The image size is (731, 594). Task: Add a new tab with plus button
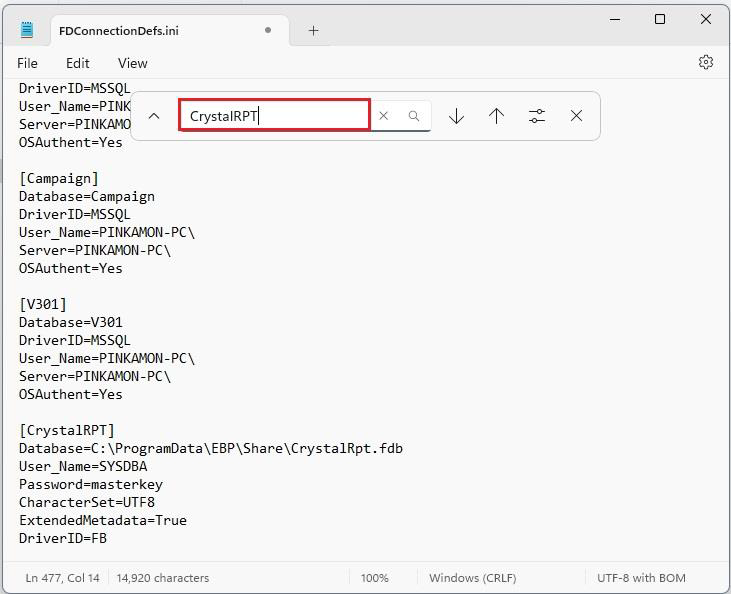click(313, 30)
